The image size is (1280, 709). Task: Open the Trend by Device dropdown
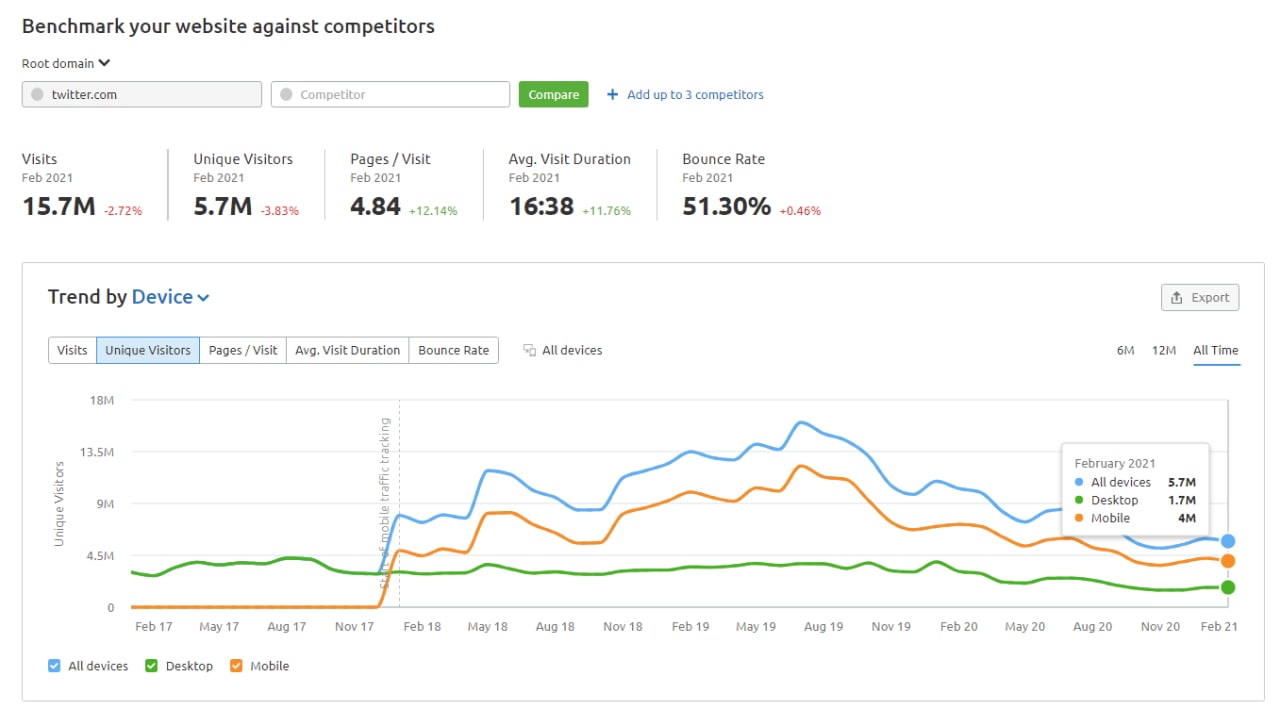pos(171,297)
